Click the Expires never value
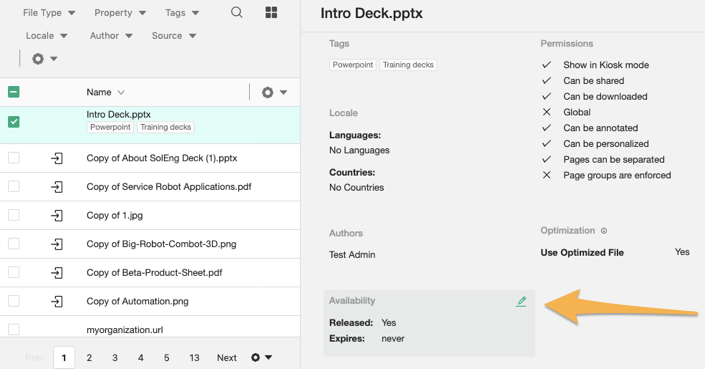 393,339
